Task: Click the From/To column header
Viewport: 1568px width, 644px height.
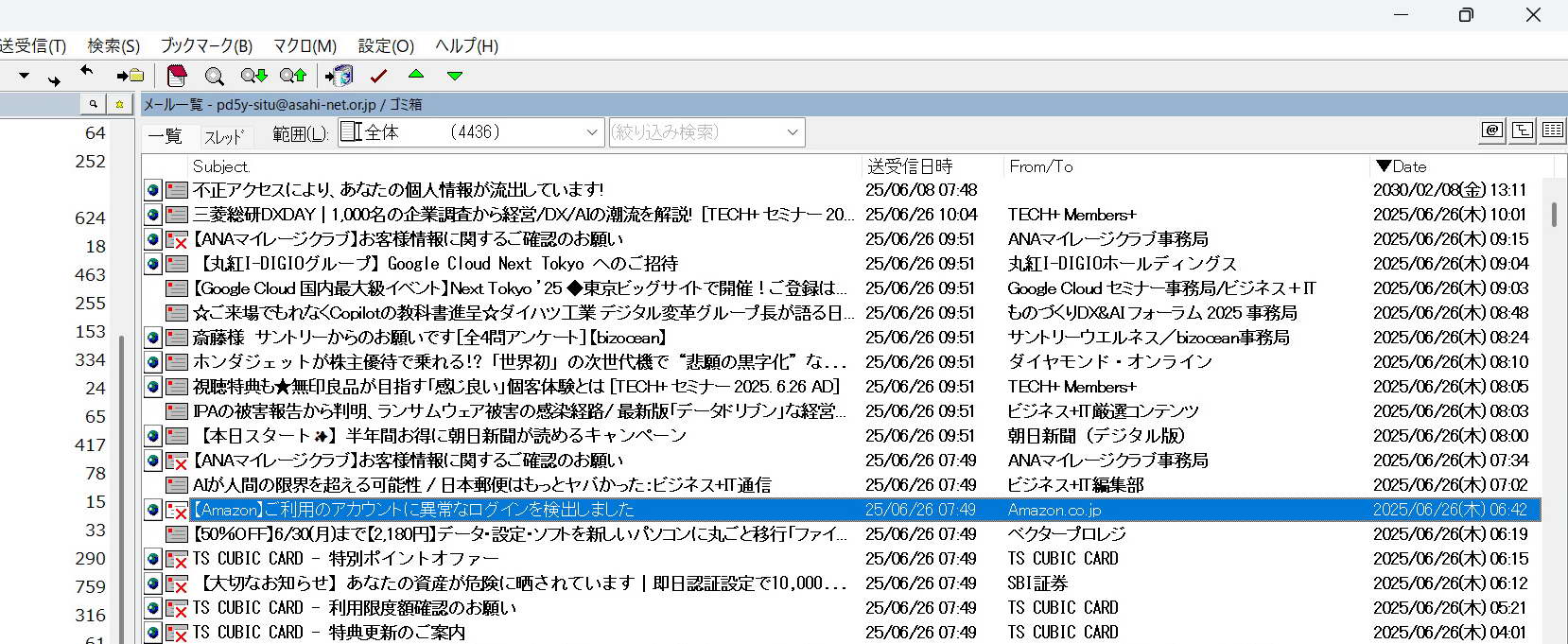Action: (1040, 166)
